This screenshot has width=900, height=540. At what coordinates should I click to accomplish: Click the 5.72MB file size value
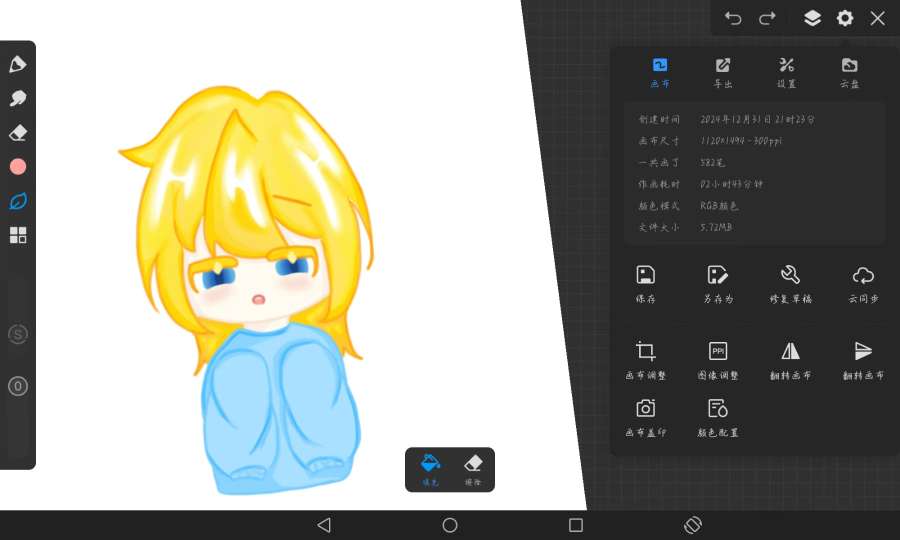[716, 227]
